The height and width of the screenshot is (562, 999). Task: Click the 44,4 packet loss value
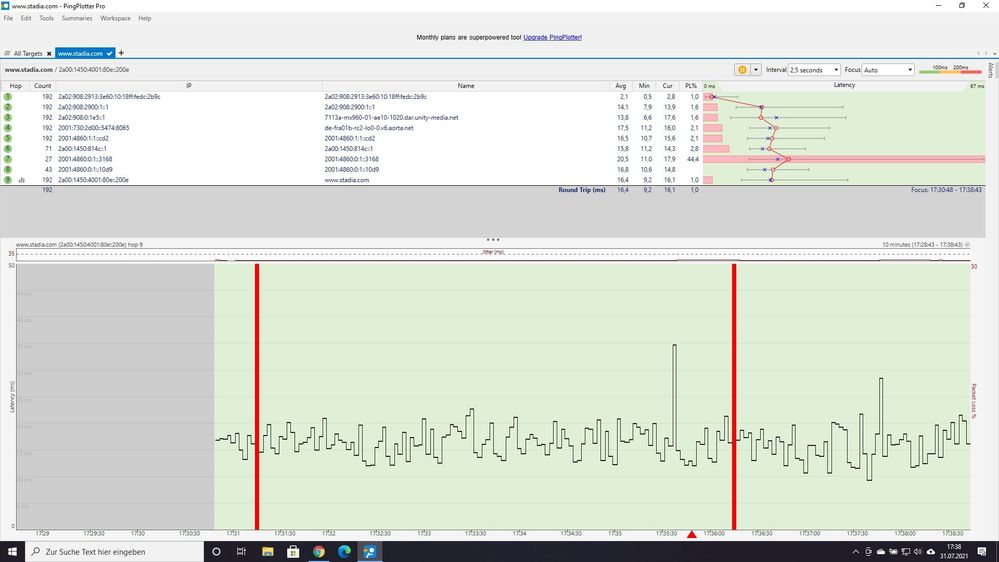coord(693,159)
